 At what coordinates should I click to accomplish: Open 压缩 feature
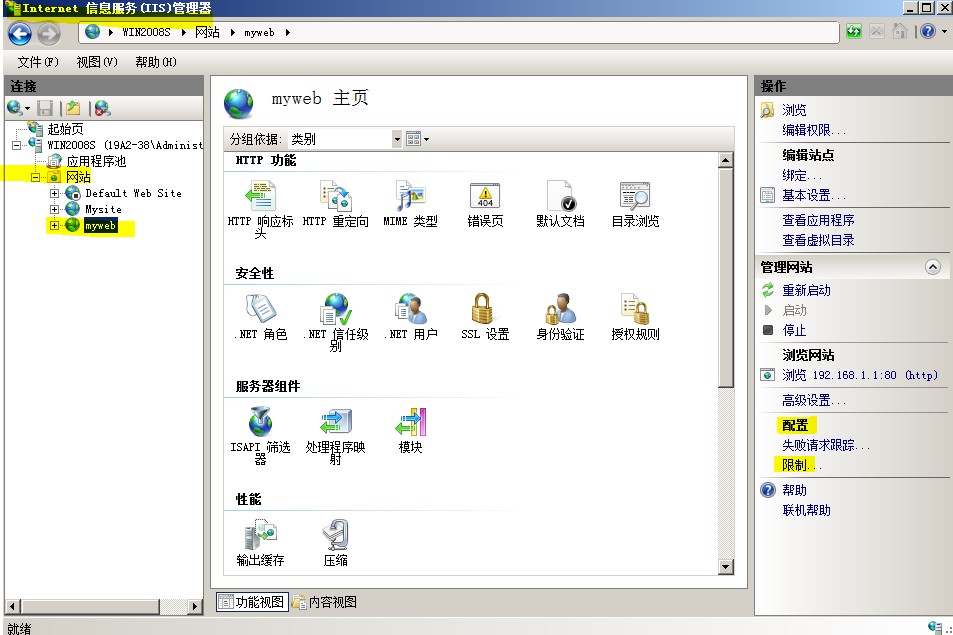(335, 543)
